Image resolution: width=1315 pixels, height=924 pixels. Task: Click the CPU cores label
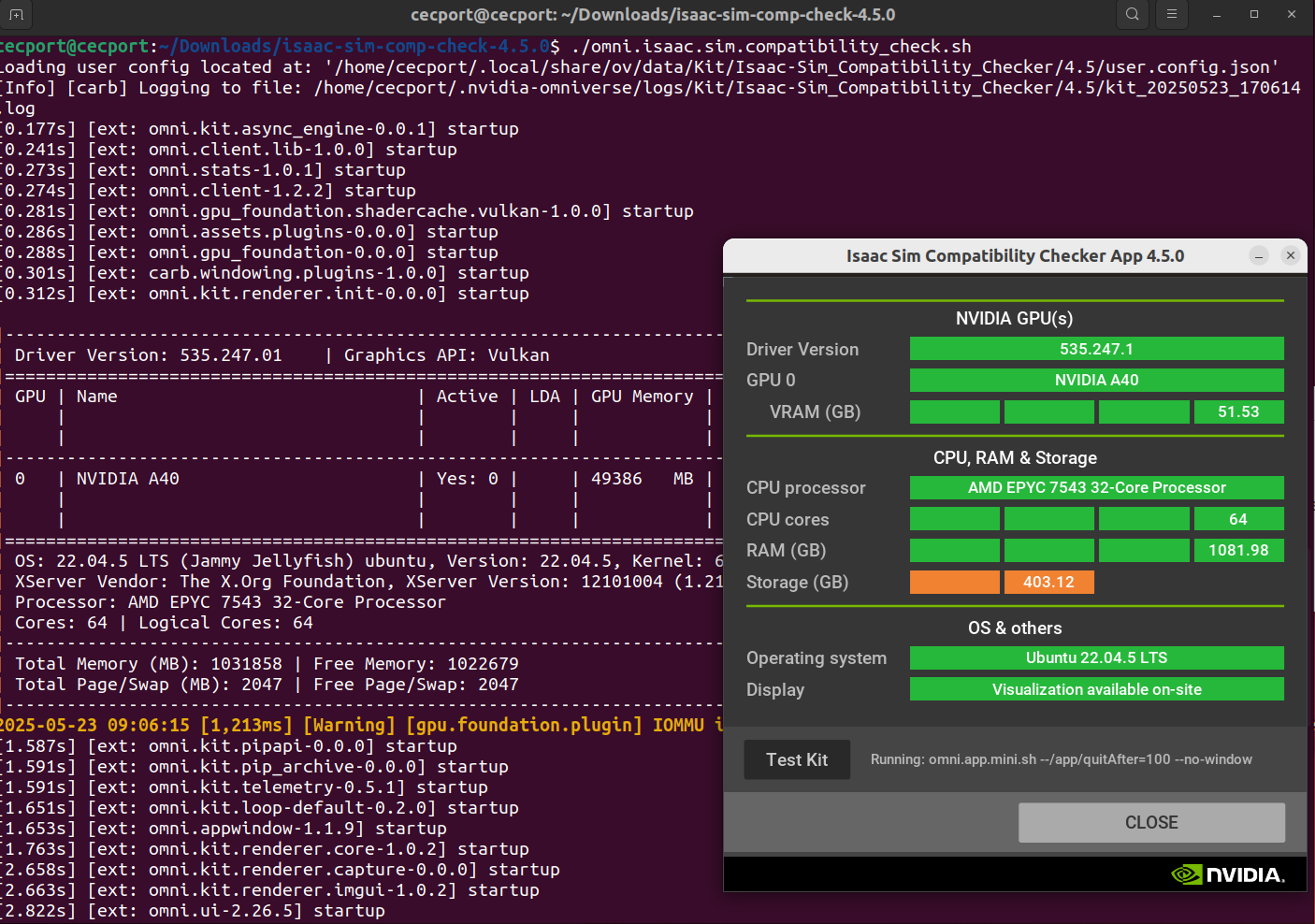pos(788,519)
